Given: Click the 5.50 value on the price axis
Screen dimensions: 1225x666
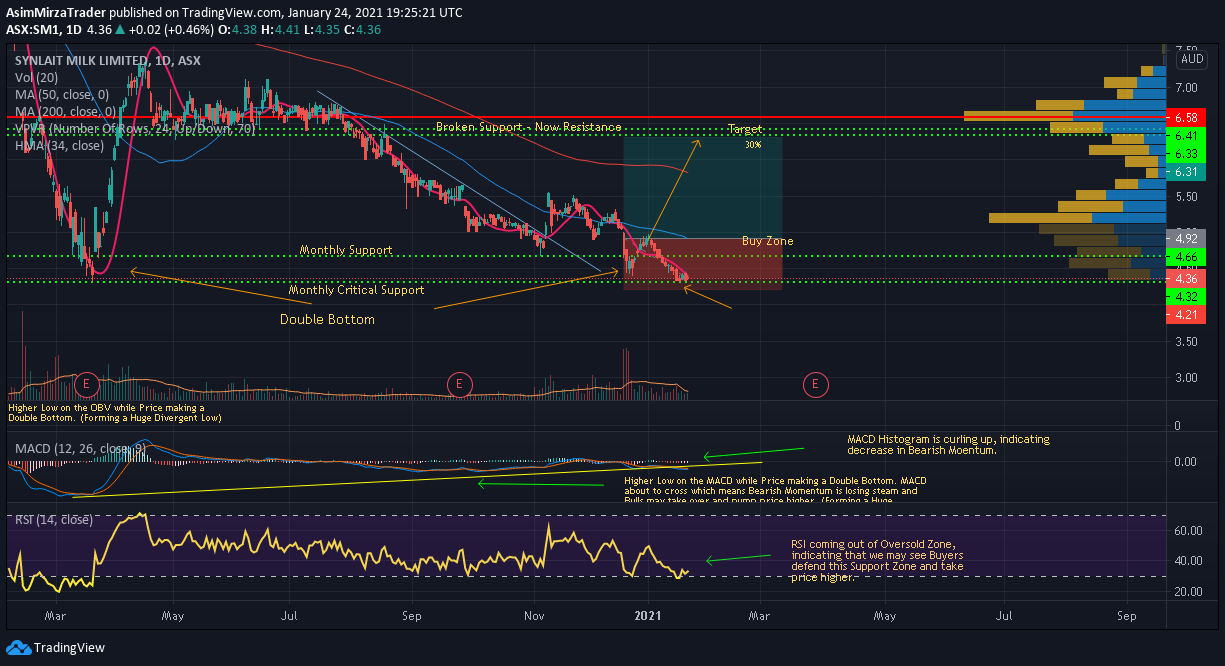Looking at the screenshot, I should [x=1186, y=196].
